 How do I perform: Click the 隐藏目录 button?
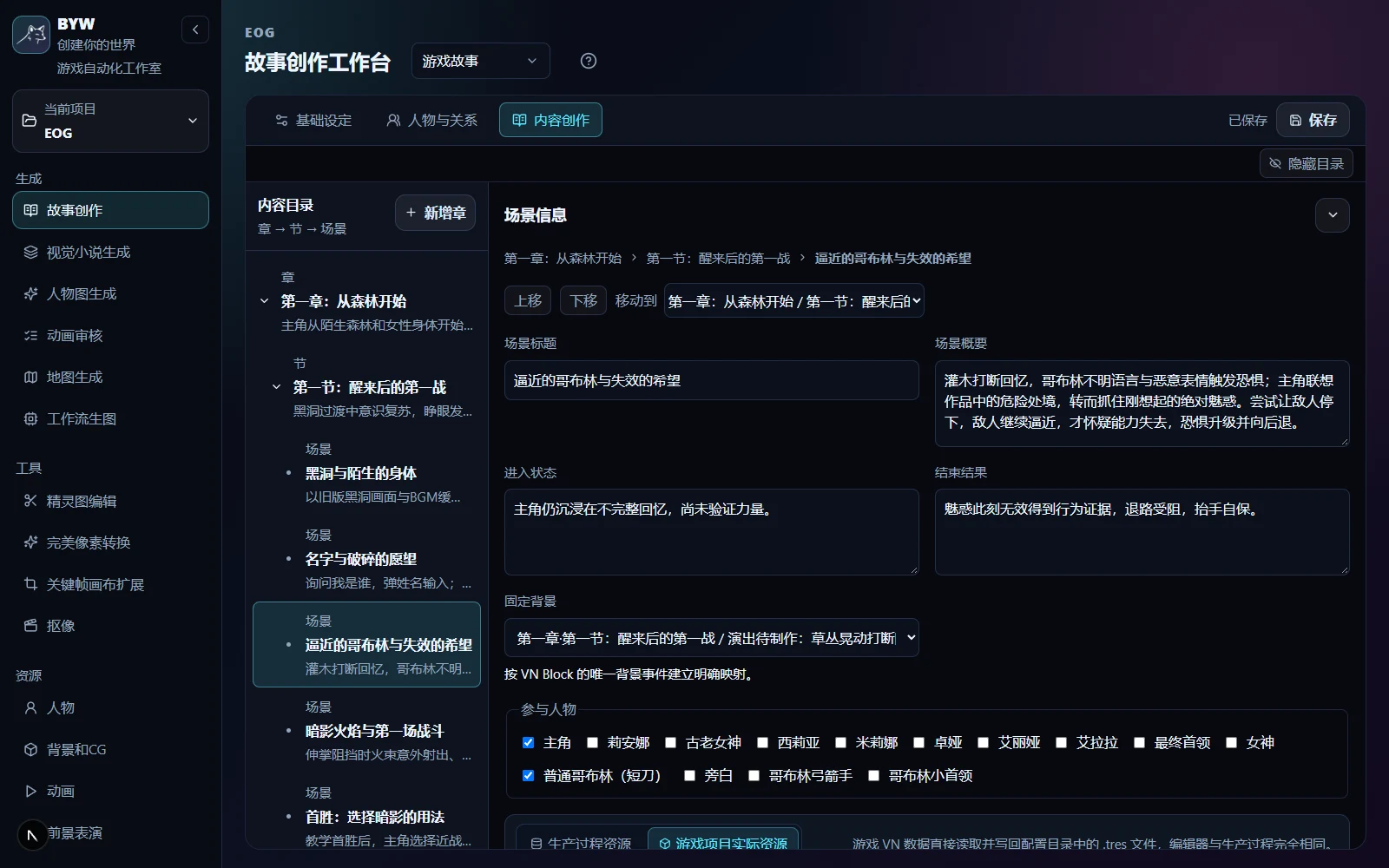coord(1307,163)
